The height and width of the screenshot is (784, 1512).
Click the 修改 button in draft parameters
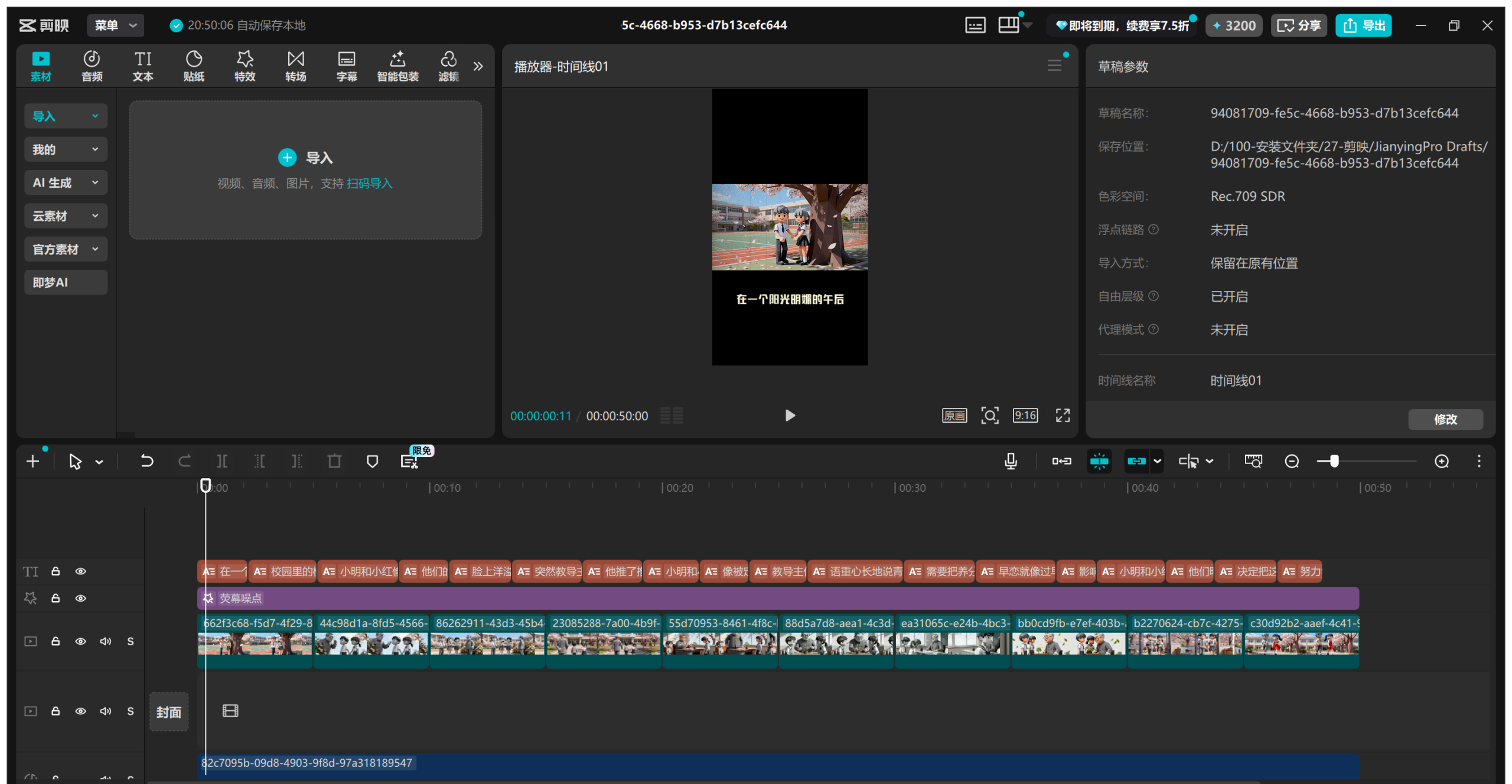(x=1445, y=419)
